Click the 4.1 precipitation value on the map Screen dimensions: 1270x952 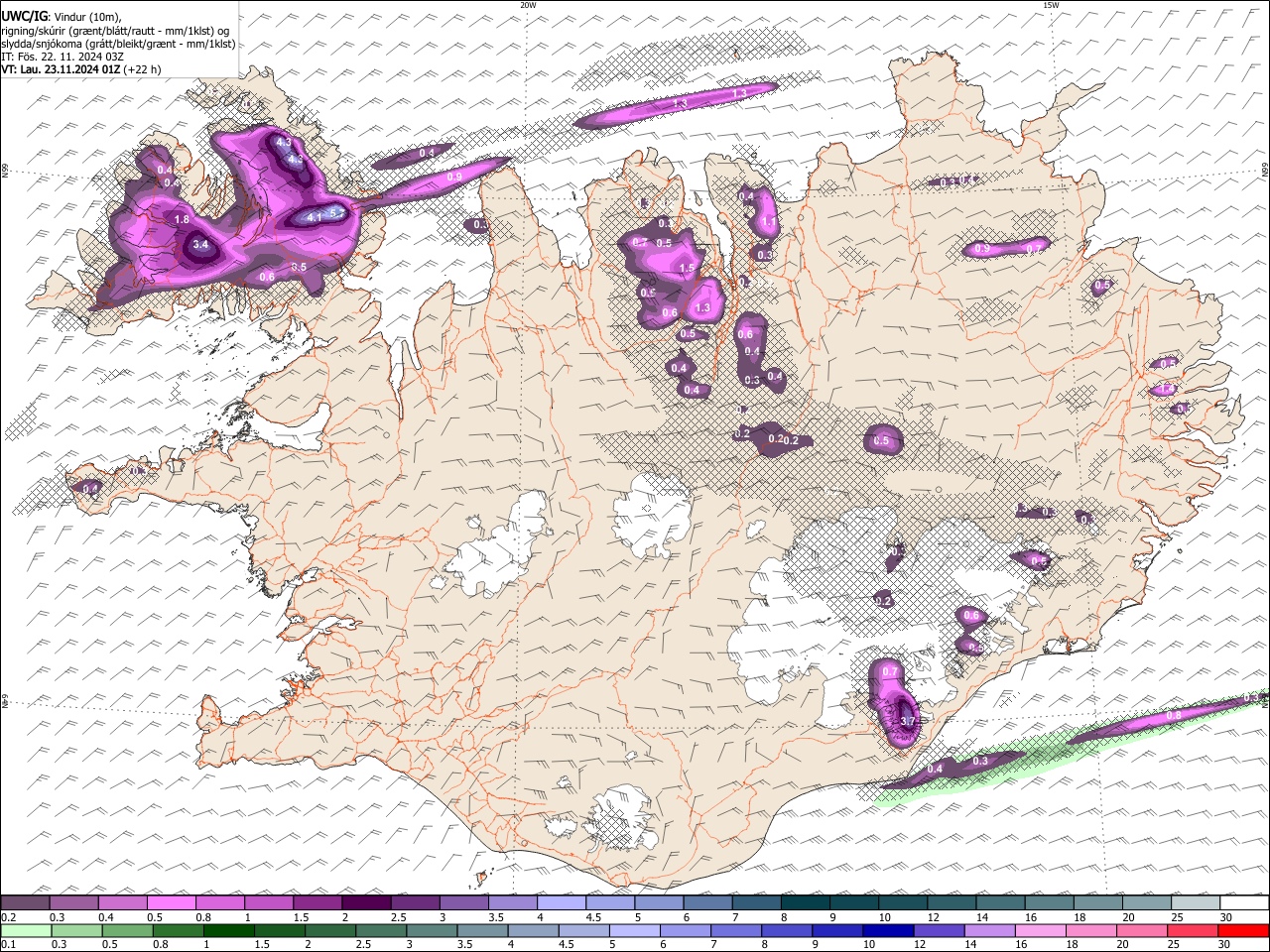[x=315, y=217]
